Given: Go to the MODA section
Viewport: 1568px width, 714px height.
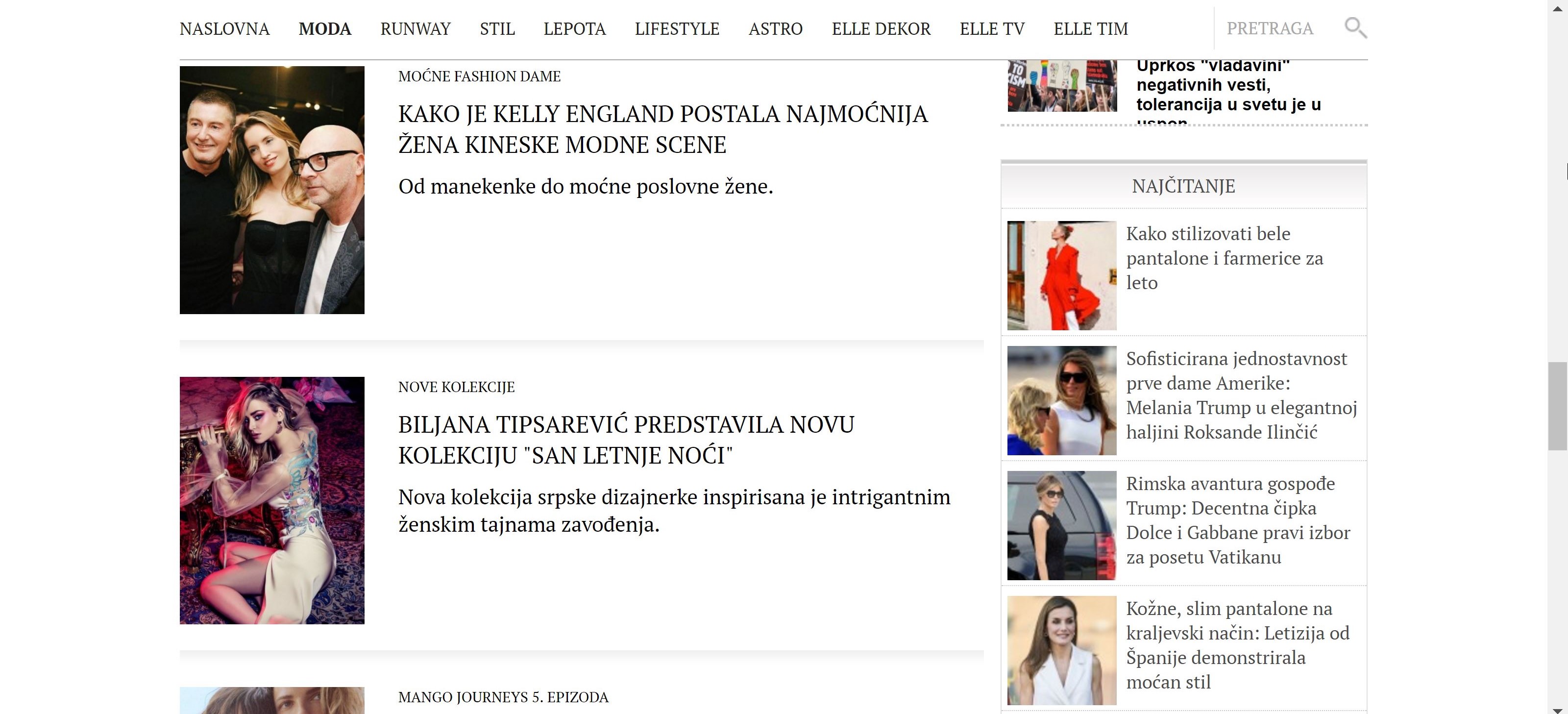Looking at the screenshot, I should pyautogui.click(x=325, y=28).
